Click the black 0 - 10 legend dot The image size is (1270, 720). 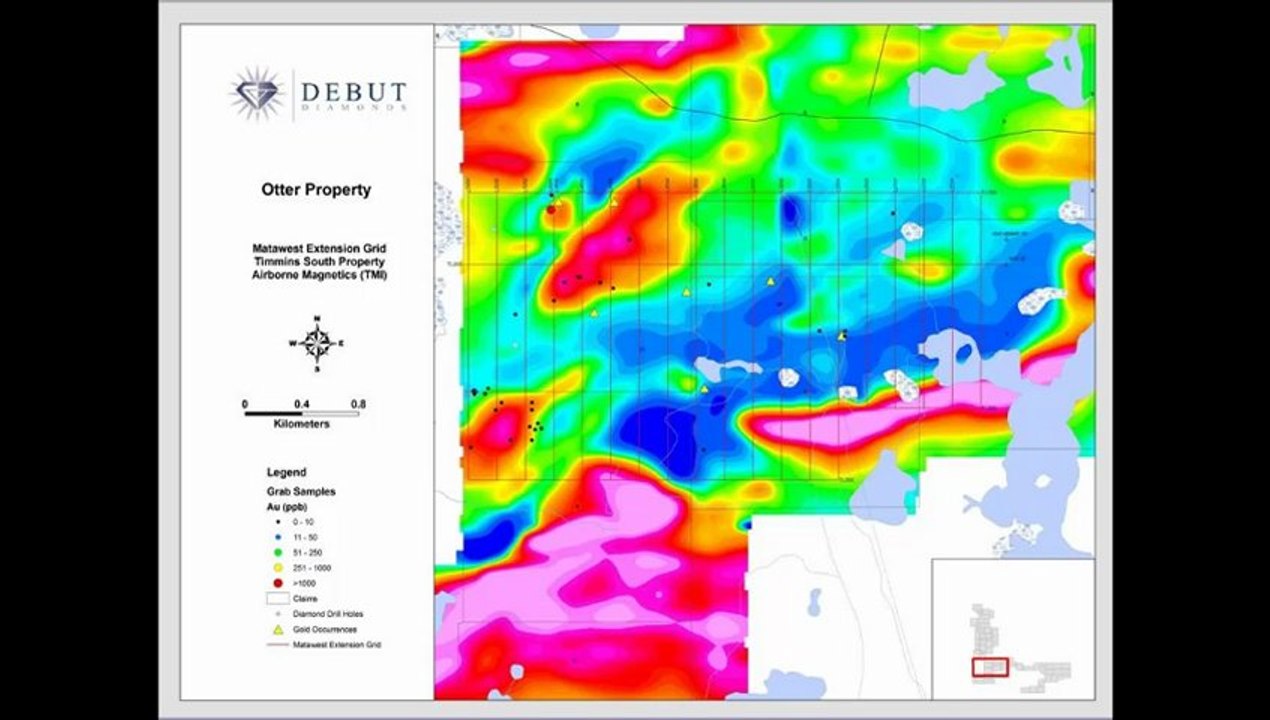276,521
